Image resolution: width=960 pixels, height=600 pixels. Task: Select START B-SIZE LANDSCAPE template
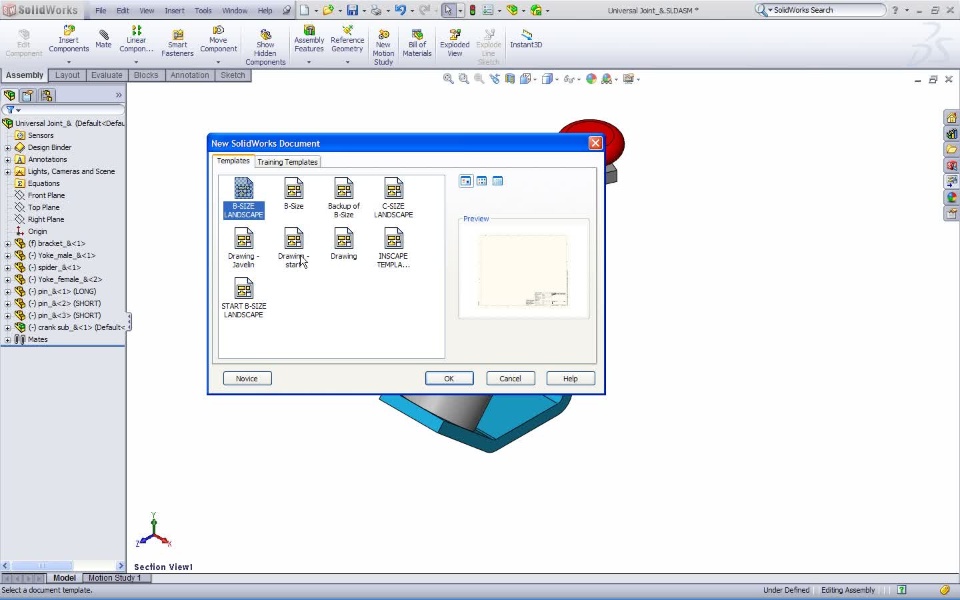coord(244,298)
